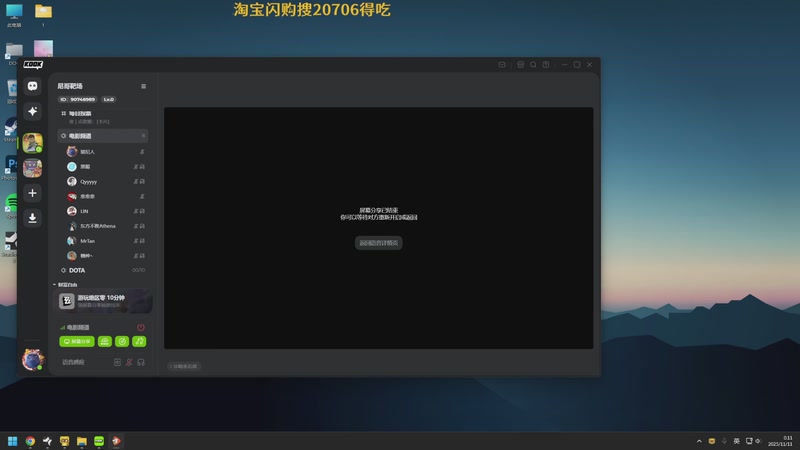The width and height of the screenshot is (800, 450).
Task: Click the KOOK logo at top left
Action: (x=33, y=64)
